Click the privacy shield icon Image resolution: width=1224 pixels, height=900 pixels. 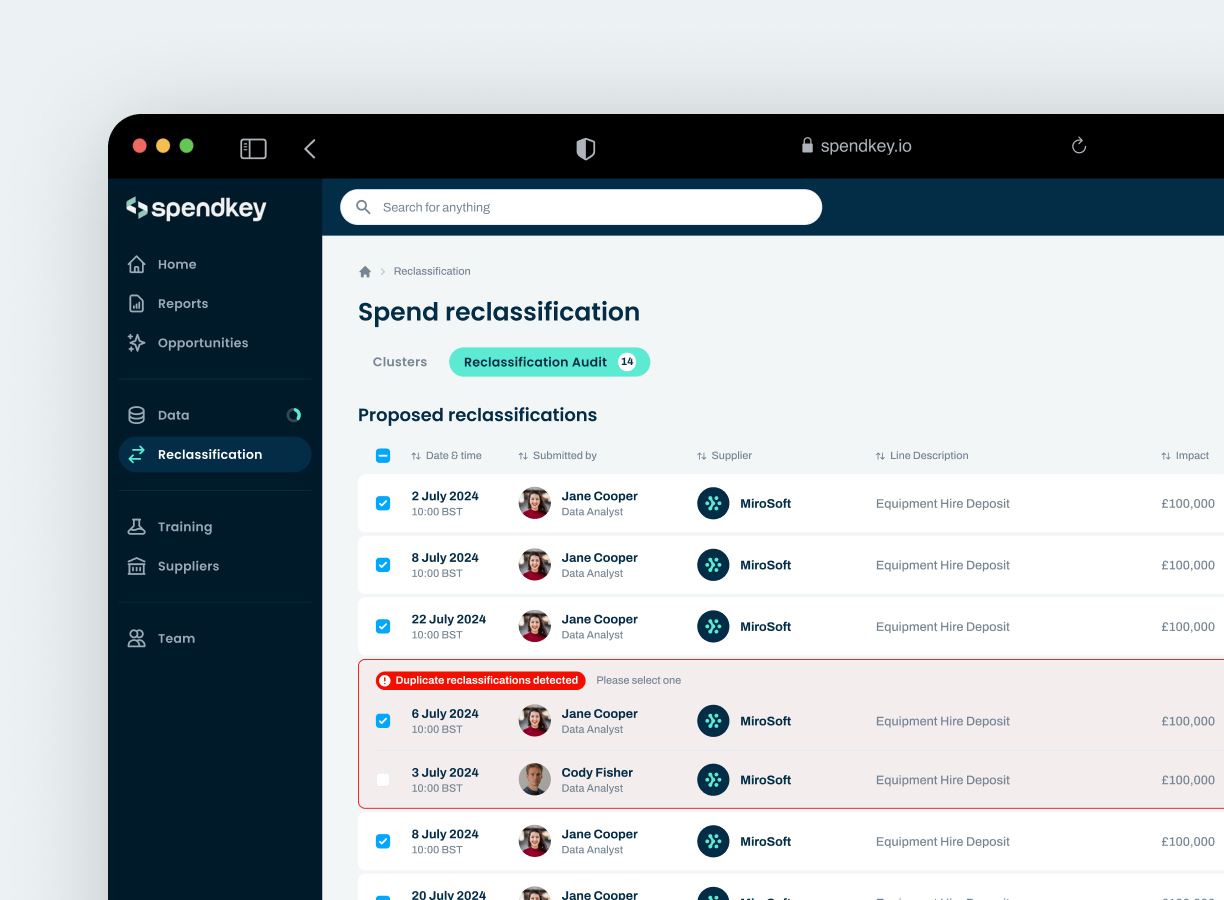(x=586, y=149)
